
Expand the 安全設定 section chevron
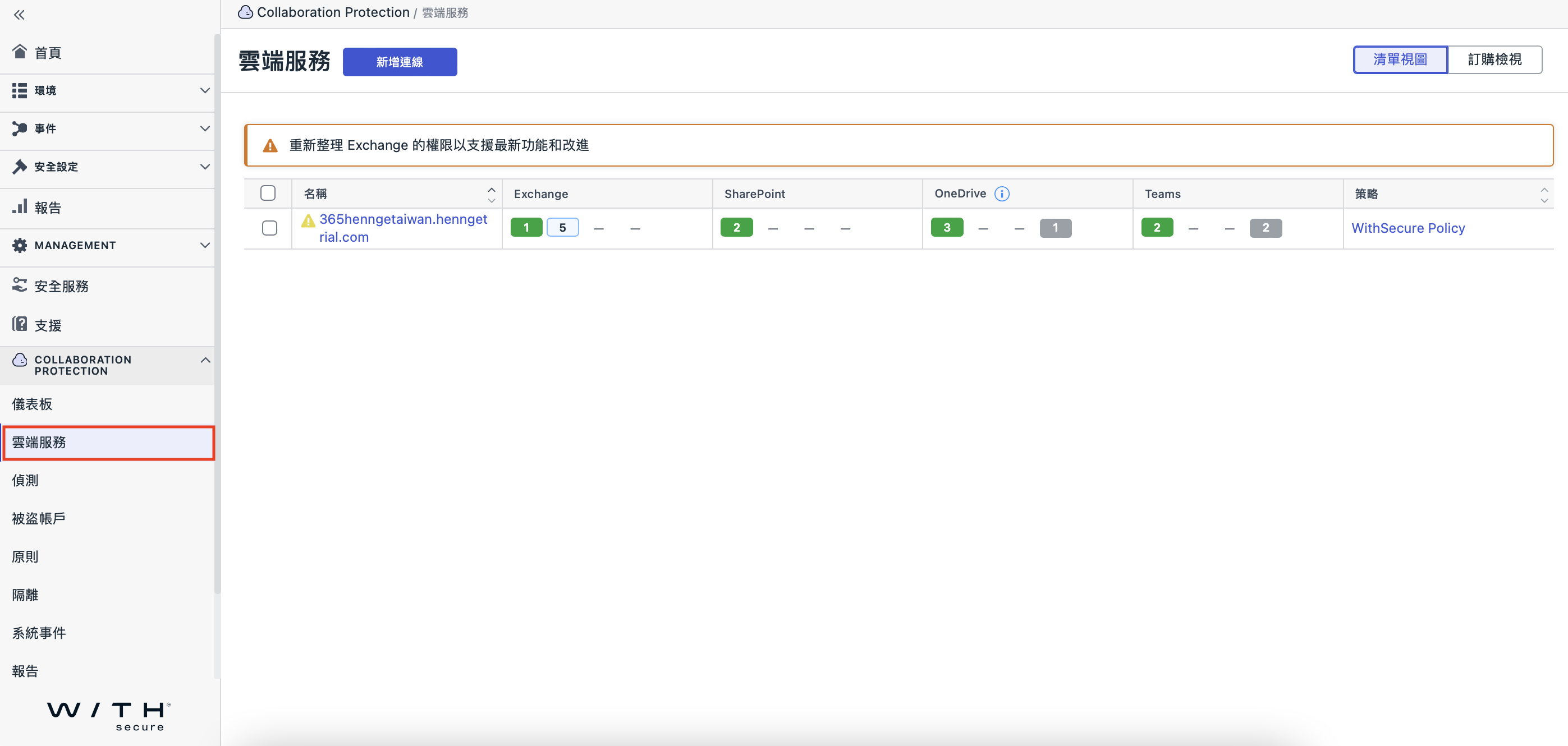point(205,166)
